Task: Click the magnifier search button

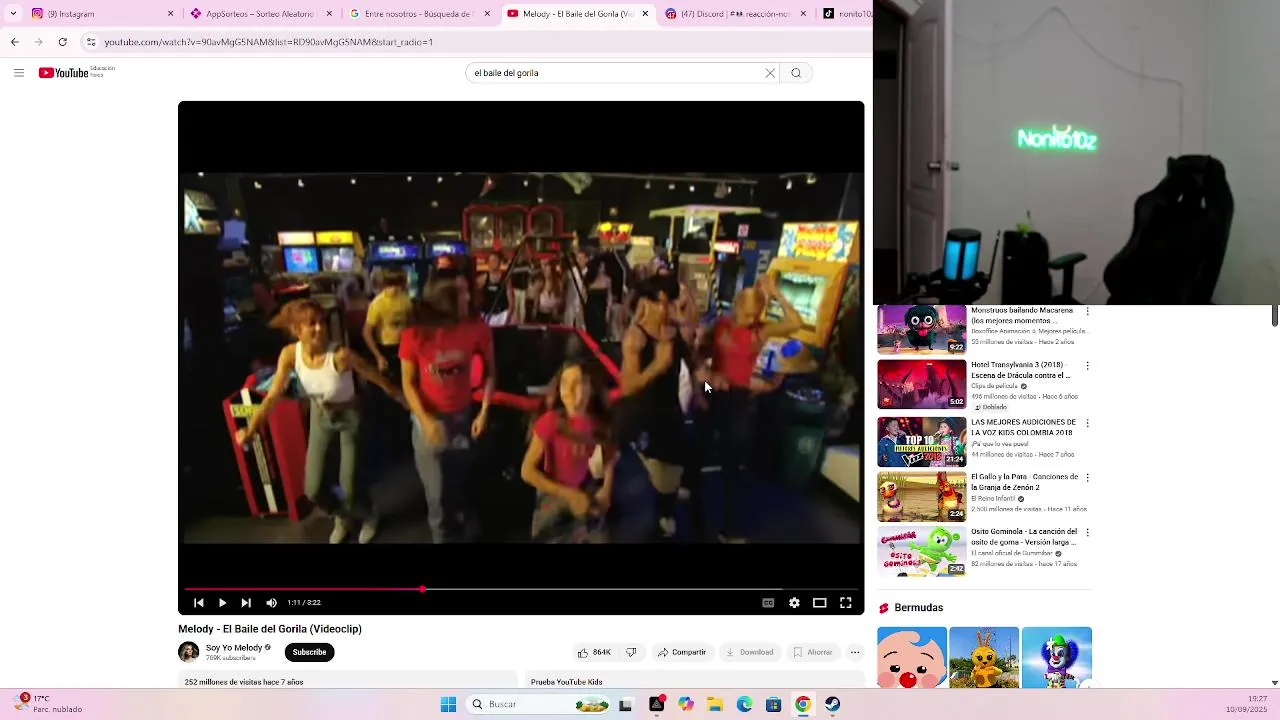Action: 796,73
